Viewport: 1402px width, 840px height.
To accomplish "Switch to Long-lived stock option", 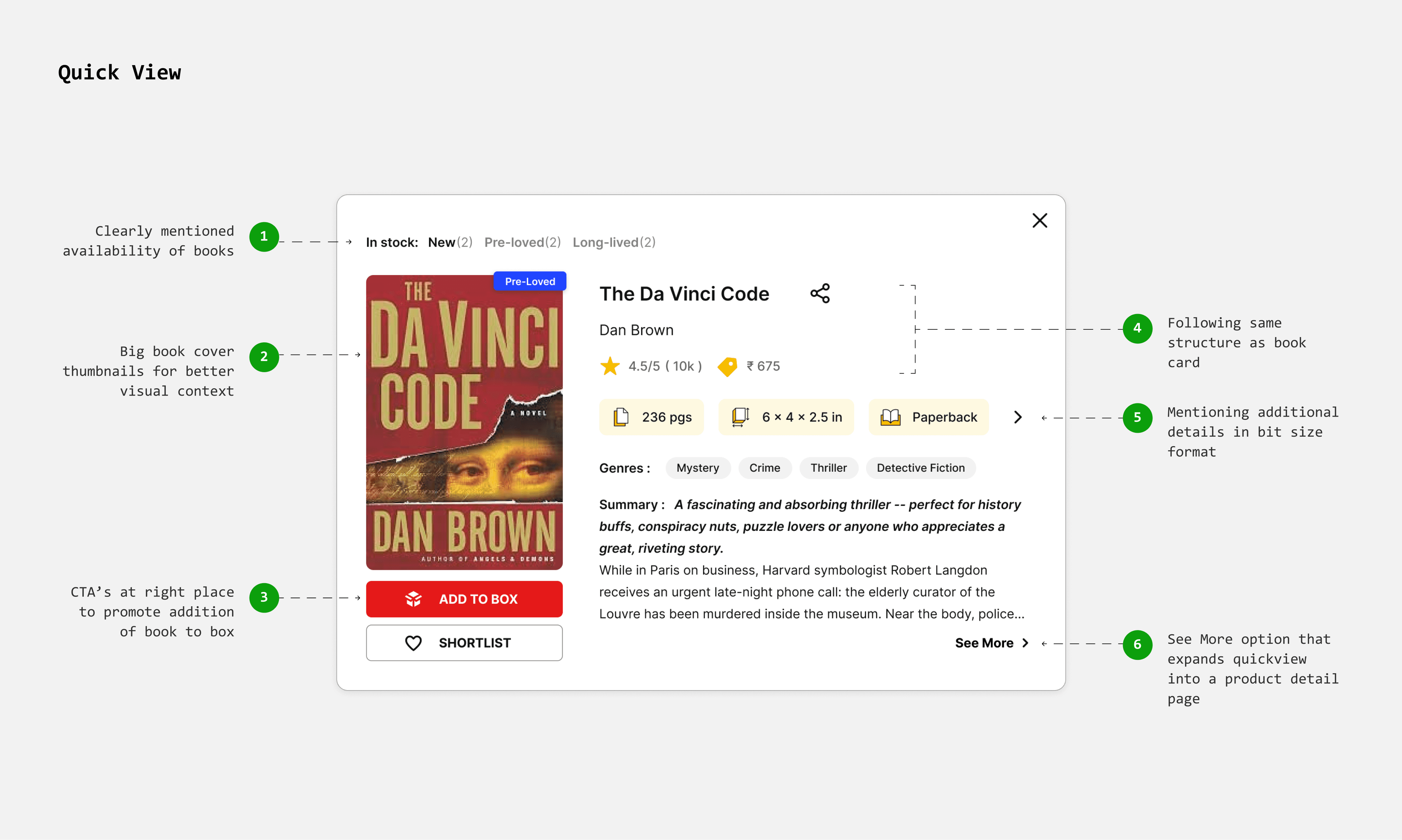I will click(614, 242).
